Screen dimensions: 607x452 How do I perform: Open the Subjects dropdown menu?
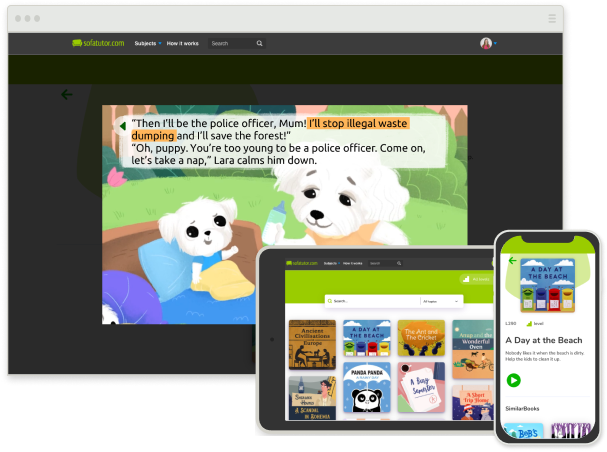pyautogui.click(x=147, y=43)
